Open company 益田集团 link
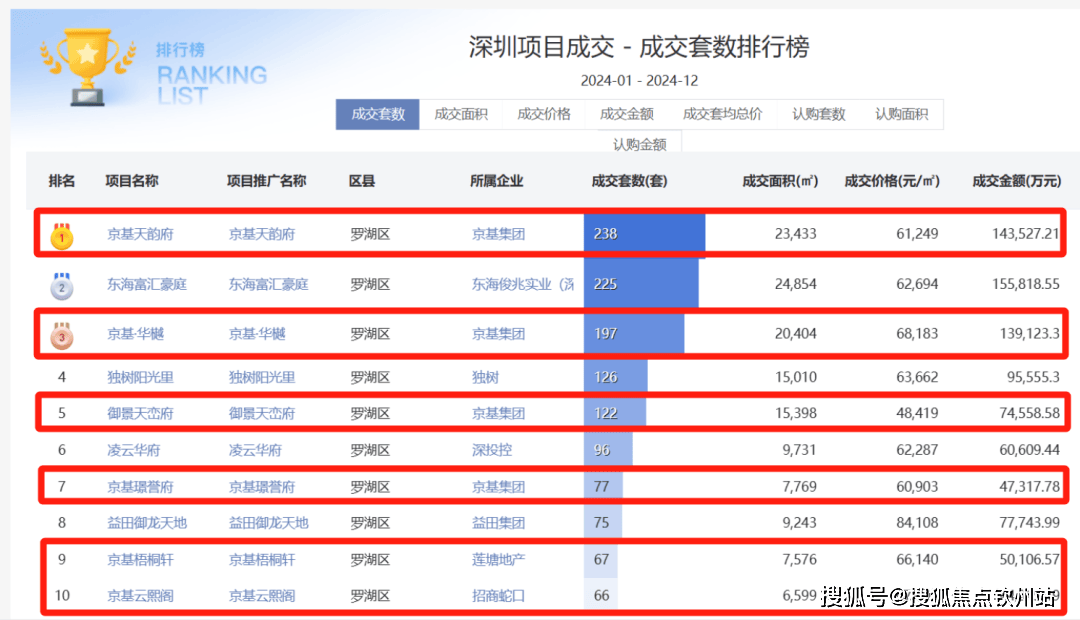Image resolution: width=1080 pixels, height=620 pixels. coord(499,523)
